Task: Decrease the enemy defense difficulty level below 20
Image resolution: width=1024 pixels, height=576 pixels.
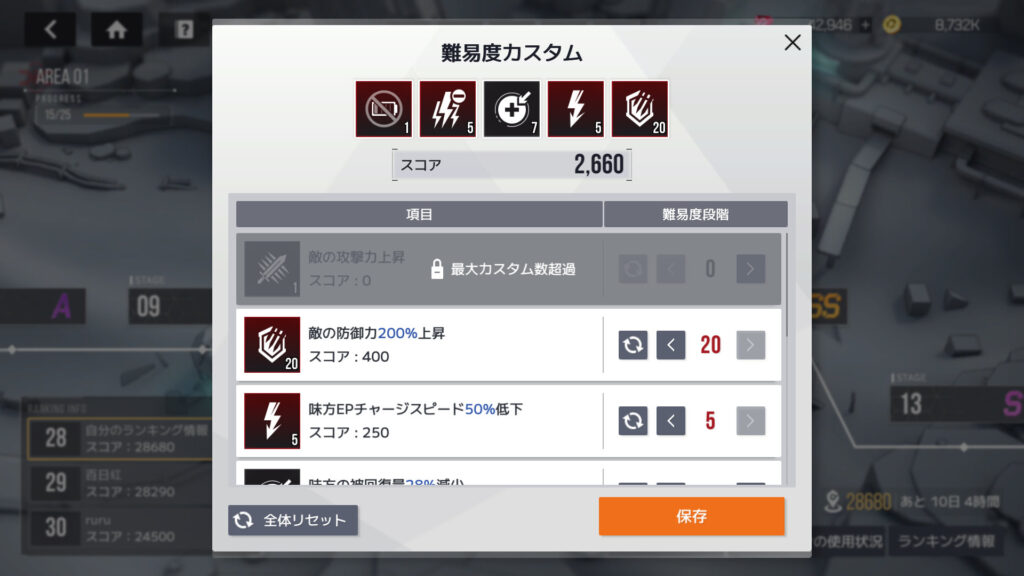Action: pos(671,345)
